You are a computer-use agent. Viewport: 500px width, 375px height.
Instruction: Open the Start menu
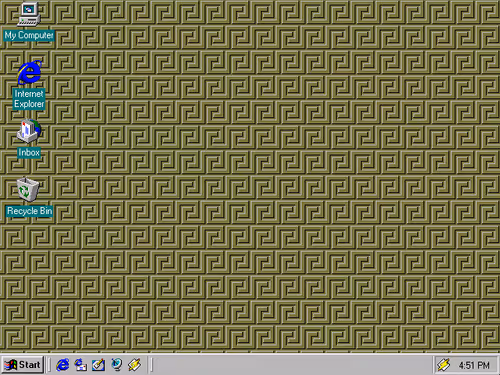point(23,365)
